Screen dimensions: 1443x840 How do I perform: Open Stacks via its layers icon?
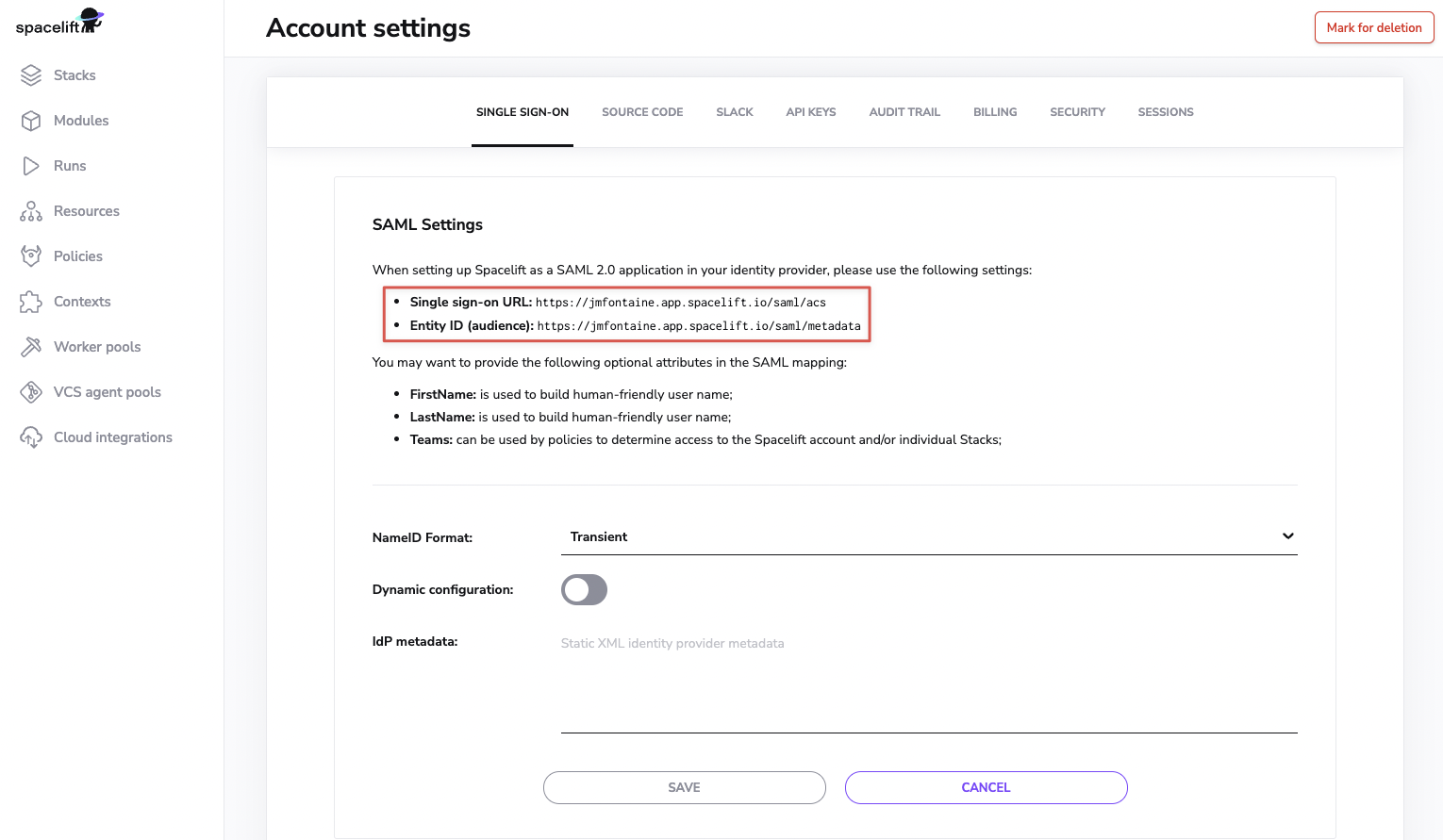(x=31, y=75)
